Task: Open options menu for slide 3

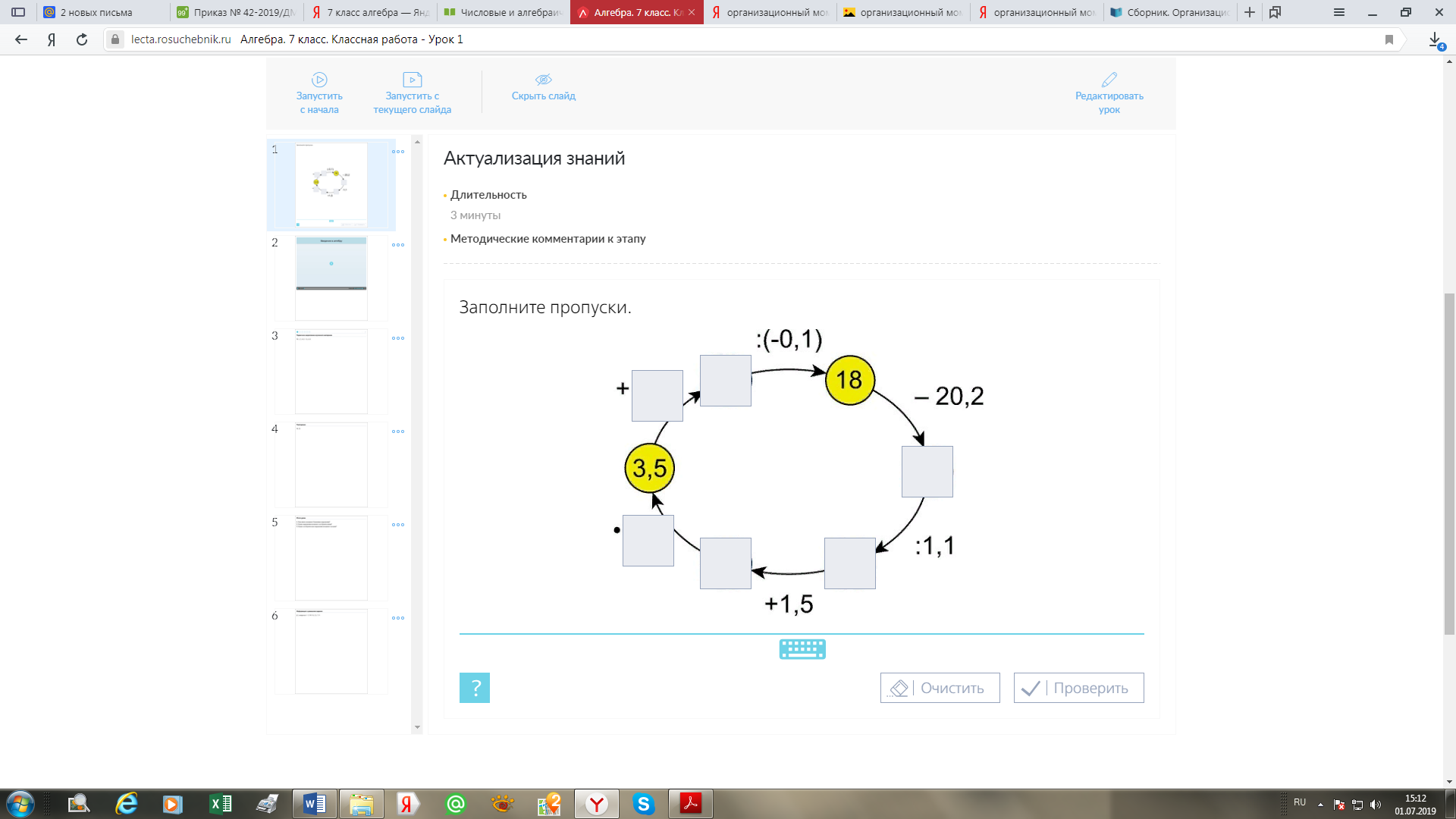Action: point(398,338)
